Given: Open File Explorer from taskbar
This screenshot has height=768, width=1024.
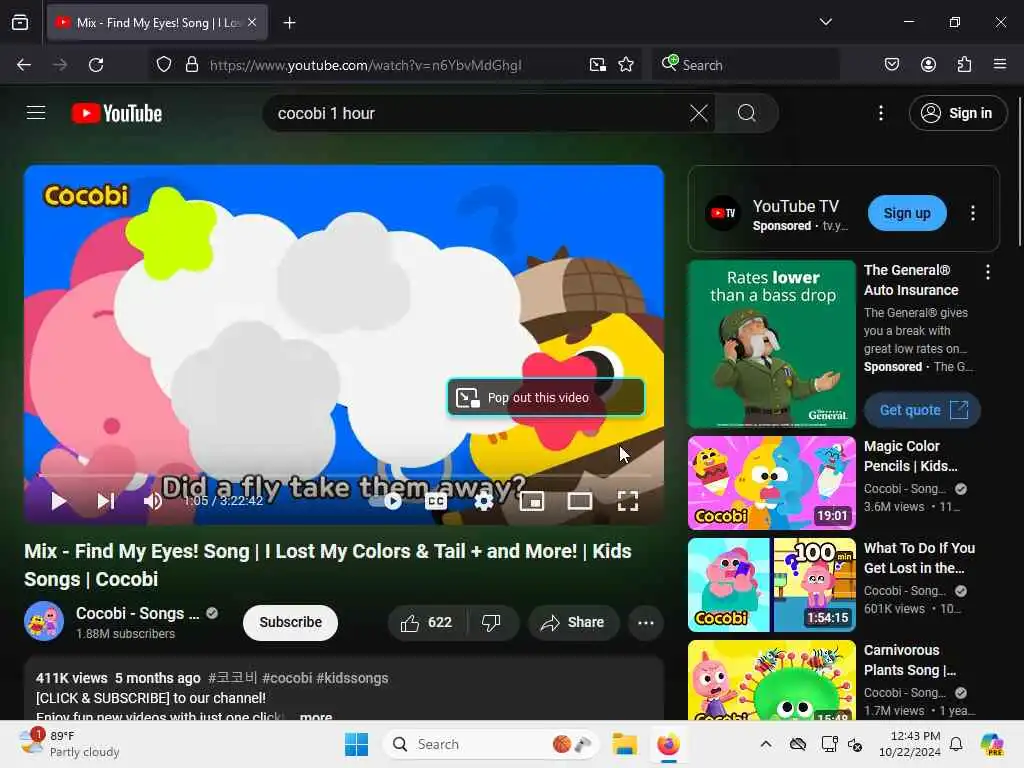Looking at the screenshot, I should tap(624, 744).
